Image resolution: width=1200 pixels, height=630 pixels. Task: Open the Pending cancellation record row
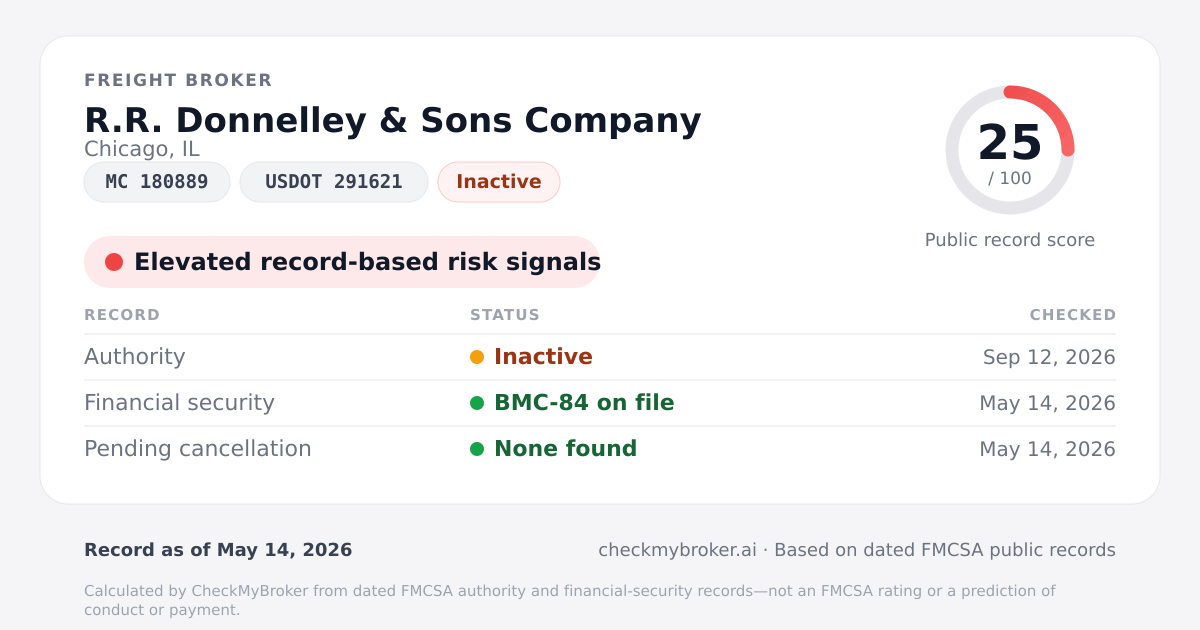coord(600,449)
